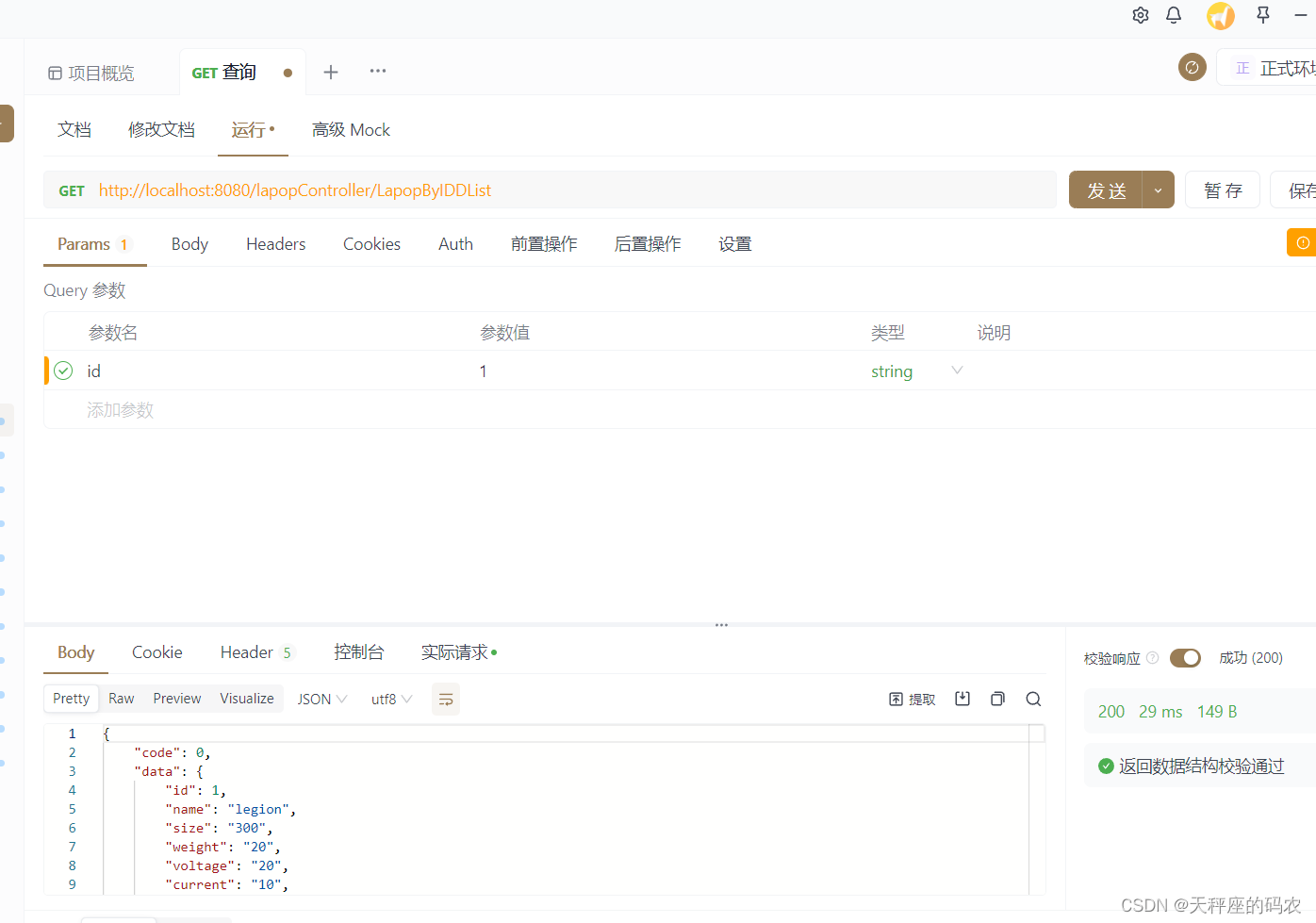
Task: Click the brown handle on left edge
Action: 7,124
